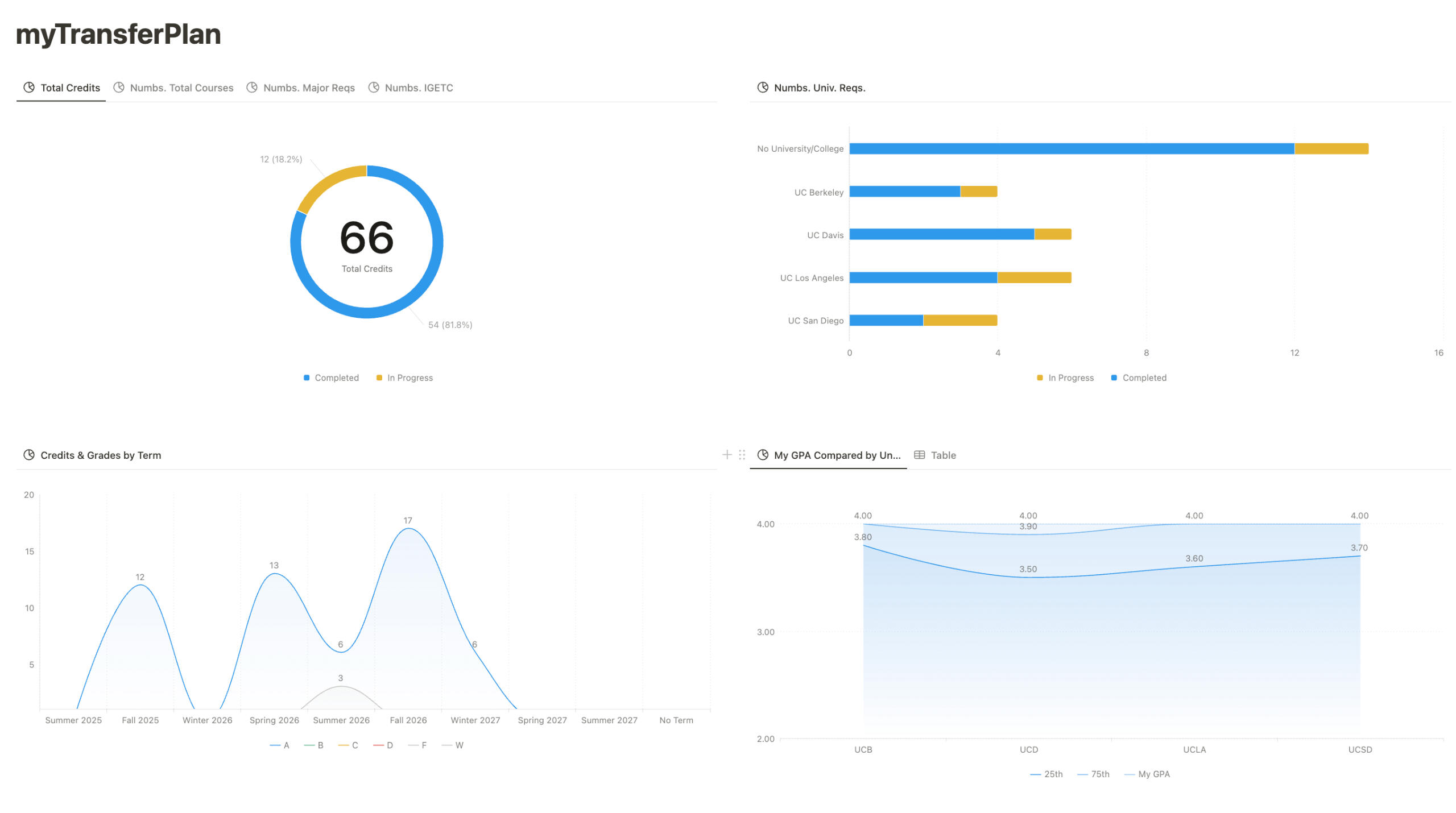The image size is (1456, 813).
Task: Click chart icon of Numbs. Total Courses tab
Action: point(118,88)
